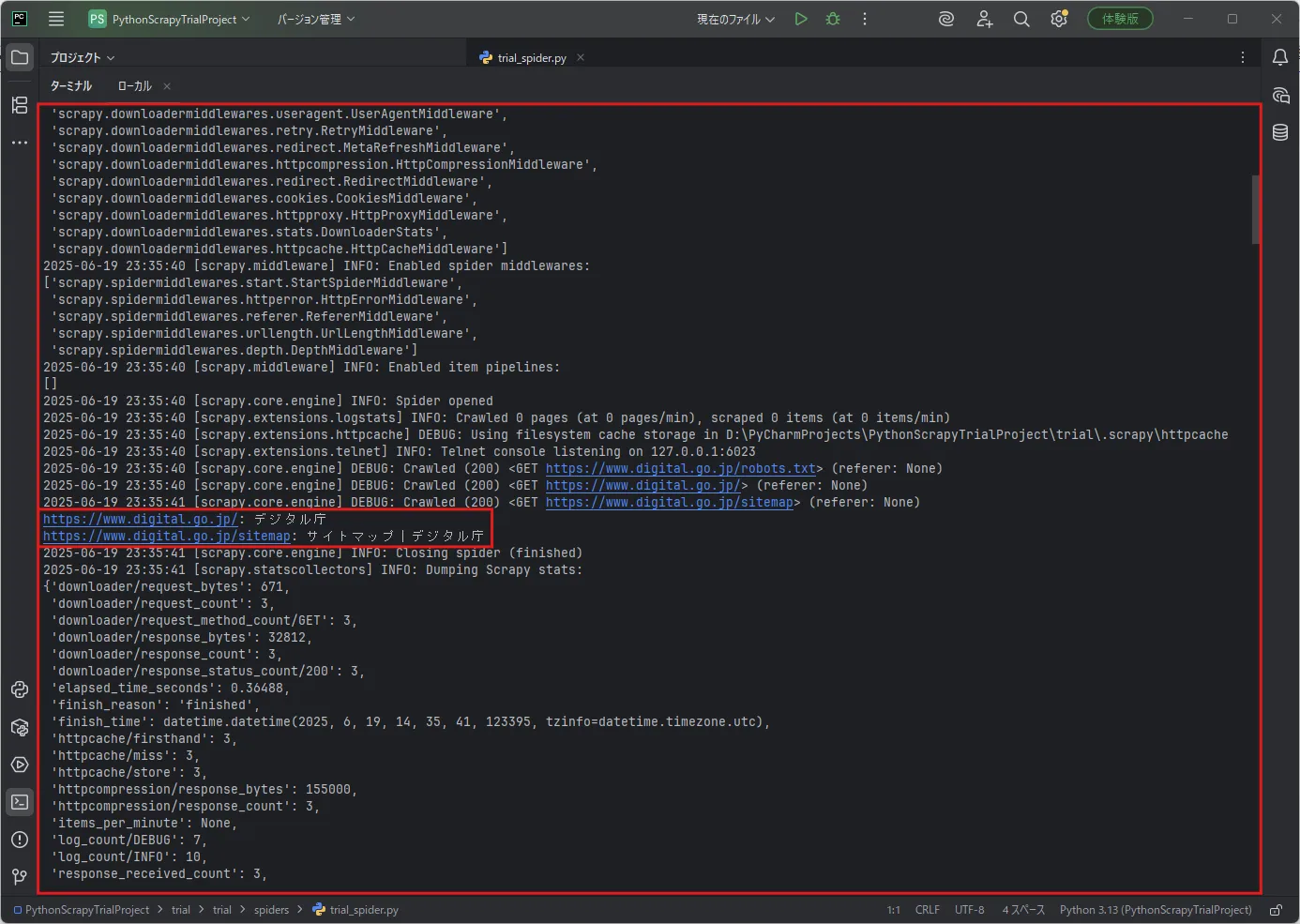Open the https://www.digital.go.jp/: デジタル庁 output link
This screenshot has height=924, width=1300.
point(141,519)
